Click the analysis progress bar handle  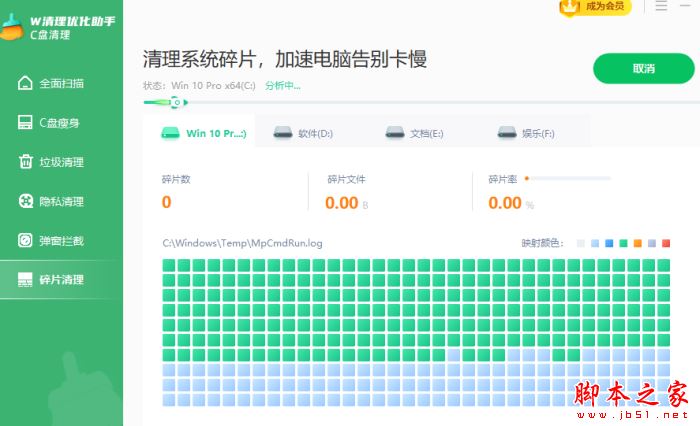[x=177, y=103]
